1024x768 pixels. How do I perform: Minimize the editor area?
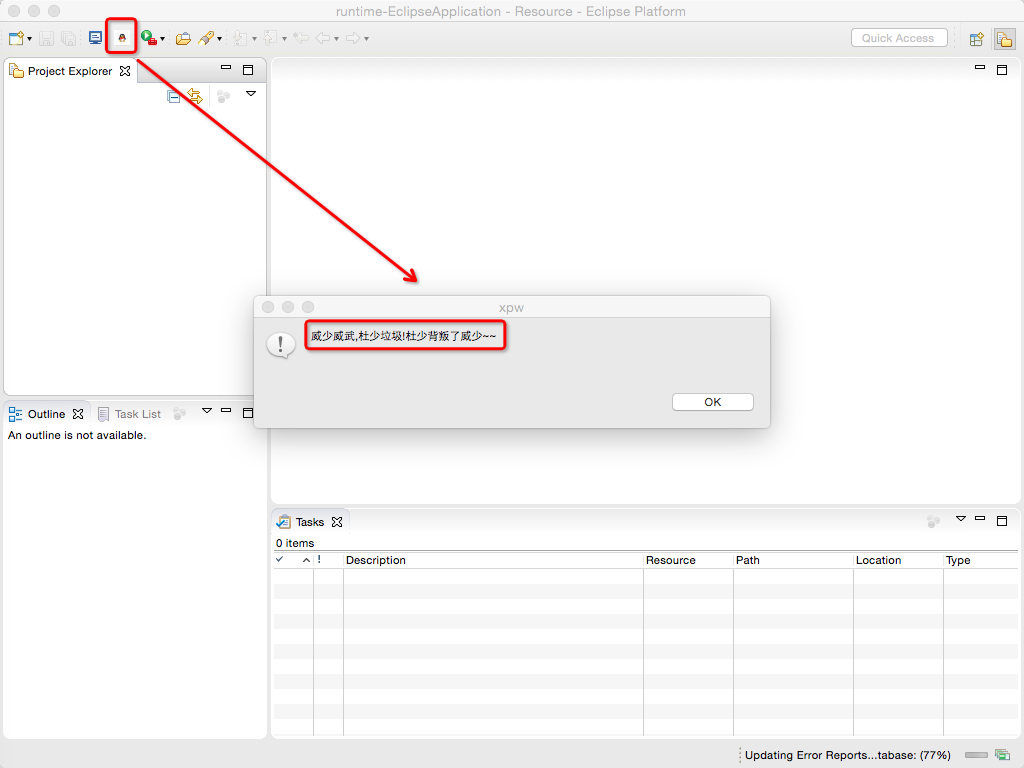coord(980,67)
